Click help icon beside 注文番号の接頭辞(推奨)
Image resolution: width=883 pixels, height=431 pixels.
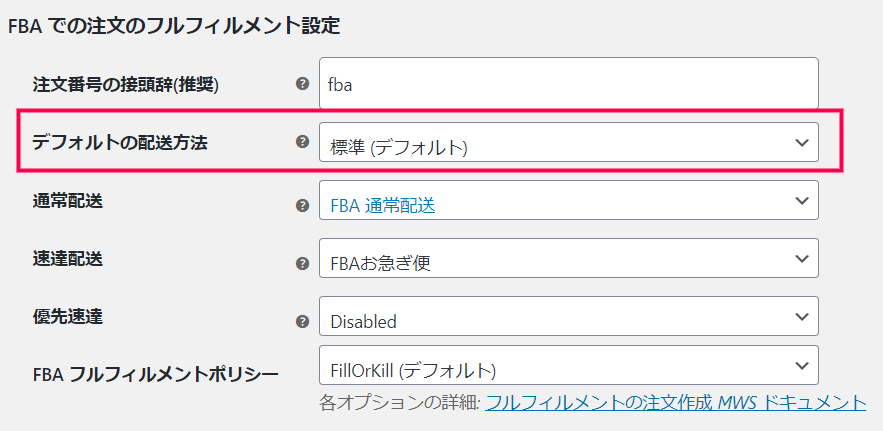[x=302, y=84]
